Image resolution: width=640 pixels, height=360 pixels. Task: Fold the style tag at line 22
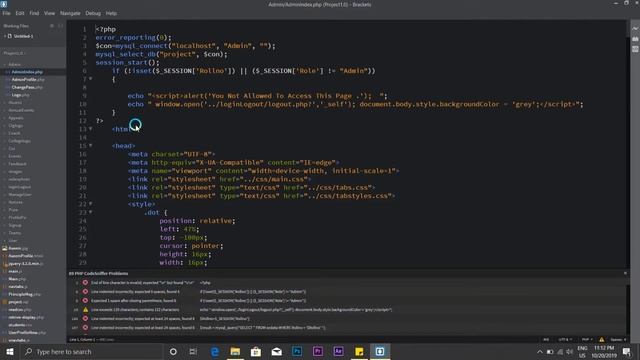[91, 204]
